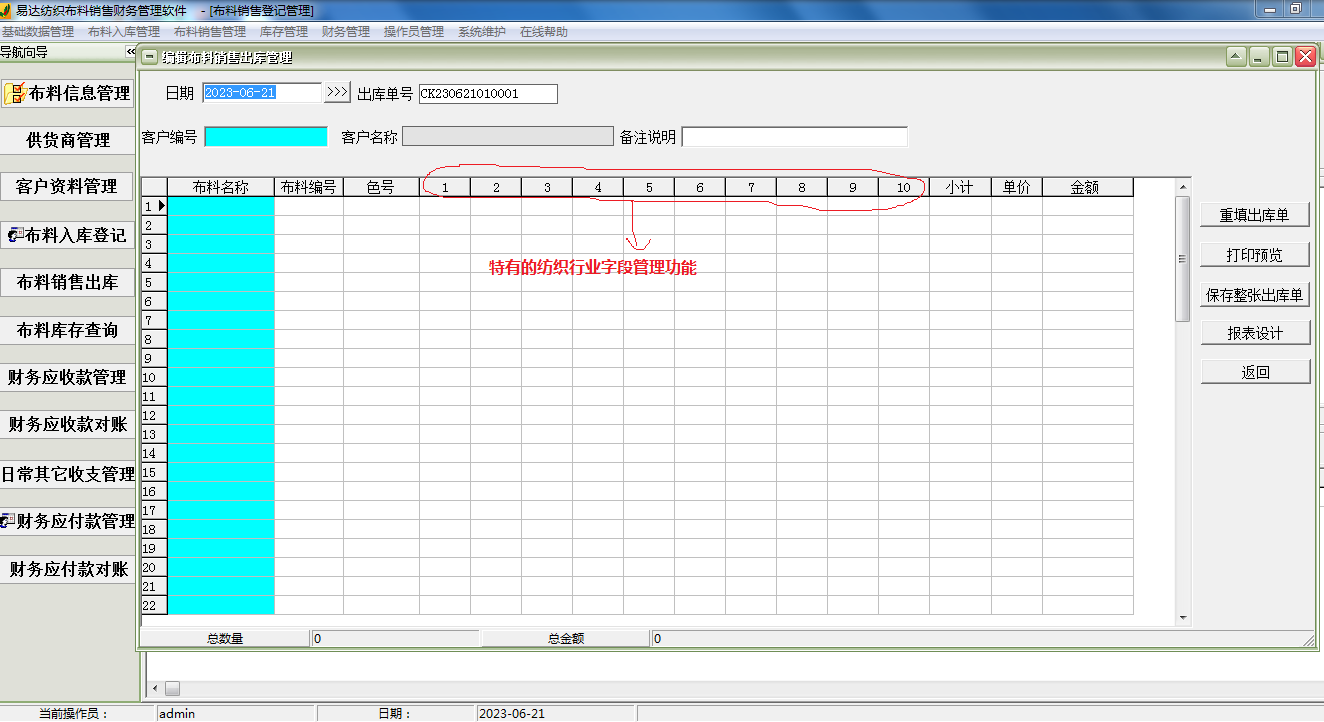Click inside the 客户编号 input field
Screen dimensions: 1324x722
click(x=265, y=135)
